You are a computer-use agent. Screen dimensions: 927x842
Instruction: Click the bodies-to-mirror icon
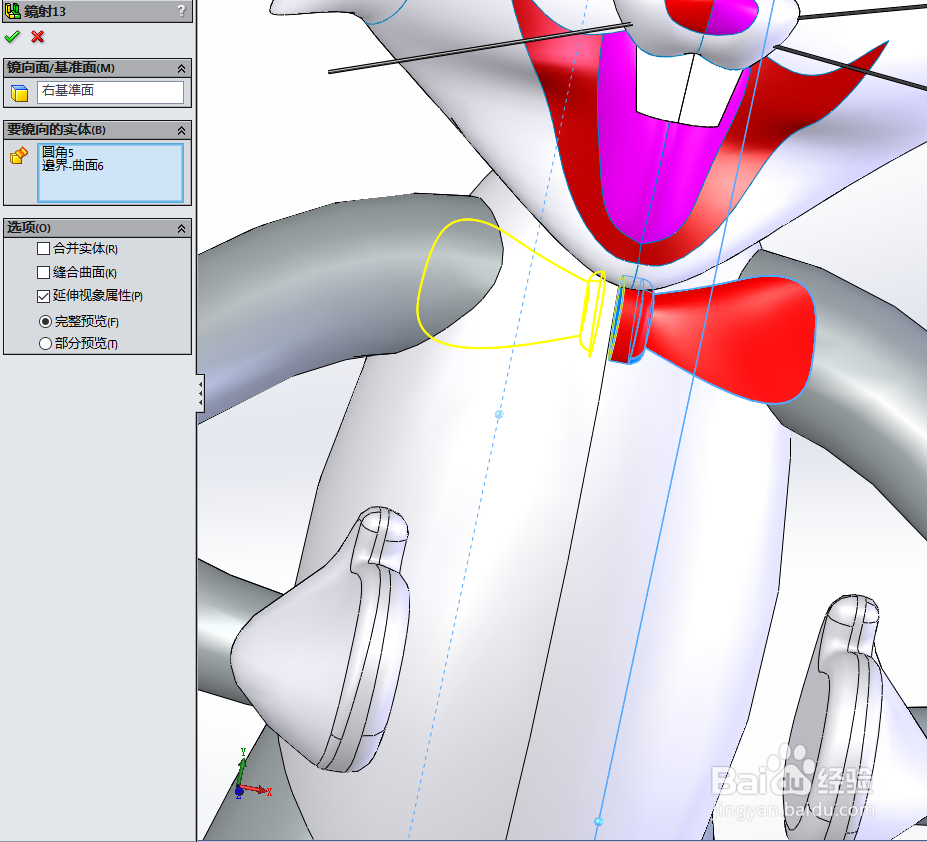coord(19,156)
